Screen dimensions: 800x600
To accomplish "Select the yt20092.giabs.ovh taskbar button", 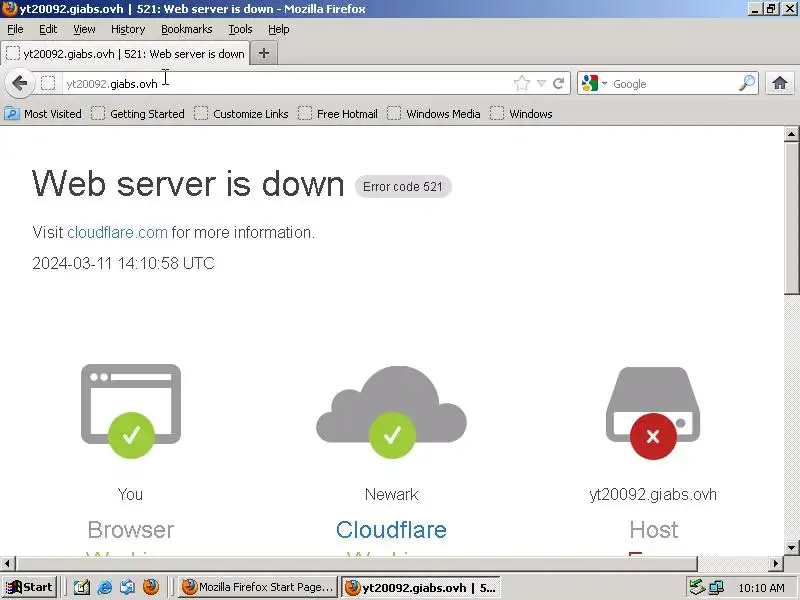I will click(420, 587).
